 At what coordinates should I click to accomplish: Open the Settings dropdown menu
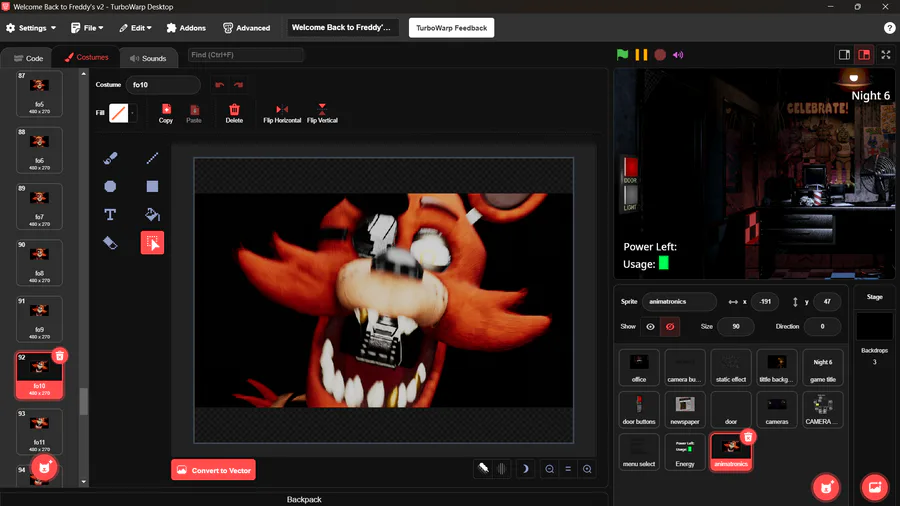(31, 28)
